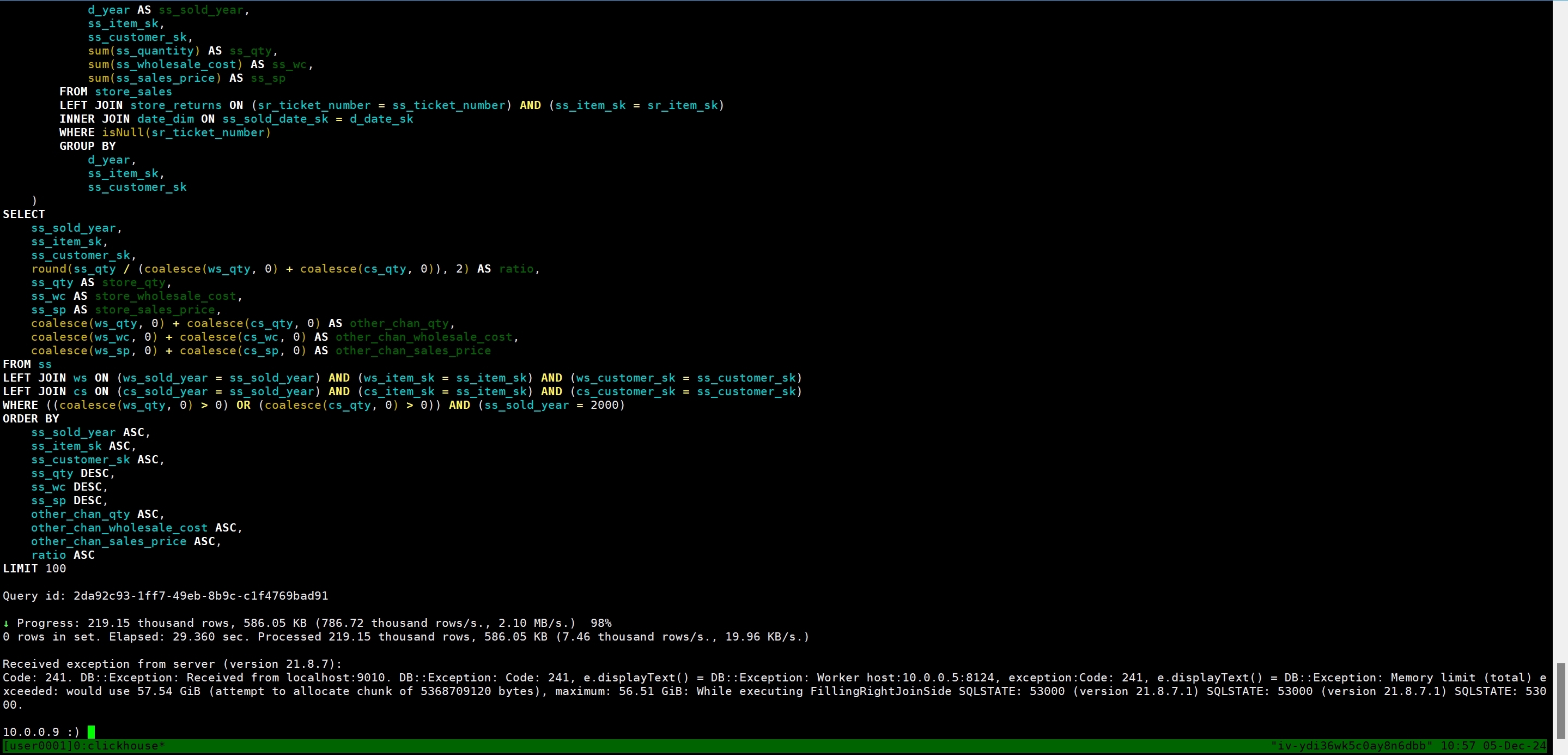Click the green down-arrow progress icon
Screen dimensions: 1568x755
pyautogui.click(x=6, y=623)
